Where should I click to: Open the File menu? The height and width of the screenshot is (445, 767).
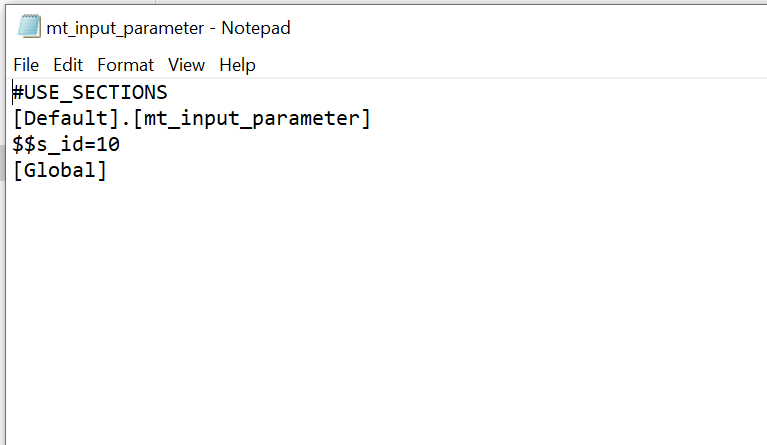(x=26, y=65)
